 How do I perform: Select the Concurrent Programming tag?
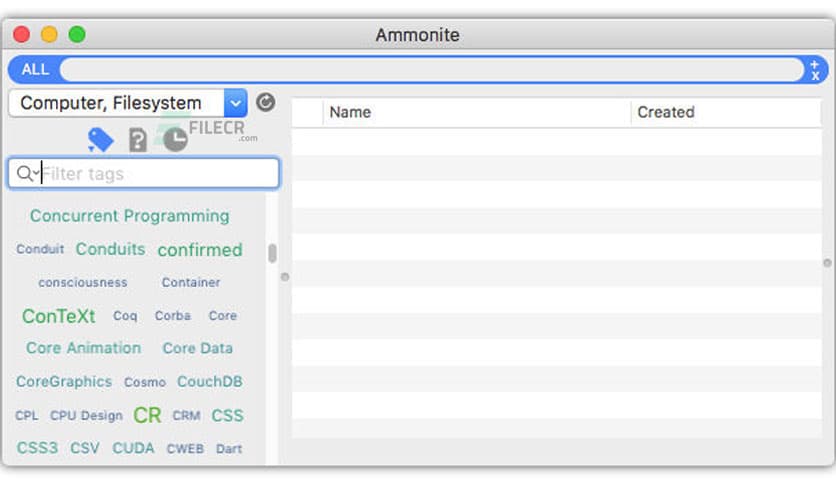[x=129, y=216]
